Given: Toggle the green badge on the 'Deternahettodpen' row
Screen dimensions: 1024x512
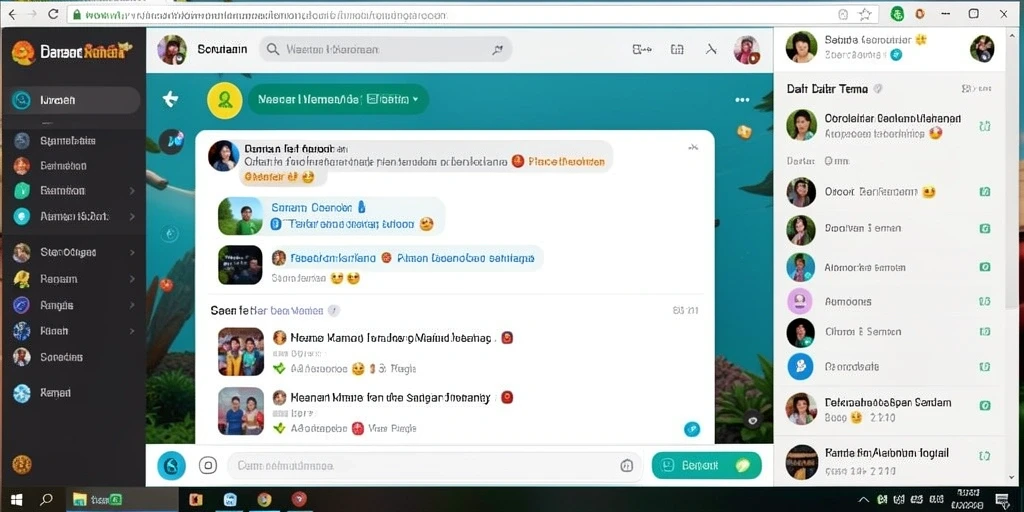Looking at the screenshot, I should pos(985,406).
